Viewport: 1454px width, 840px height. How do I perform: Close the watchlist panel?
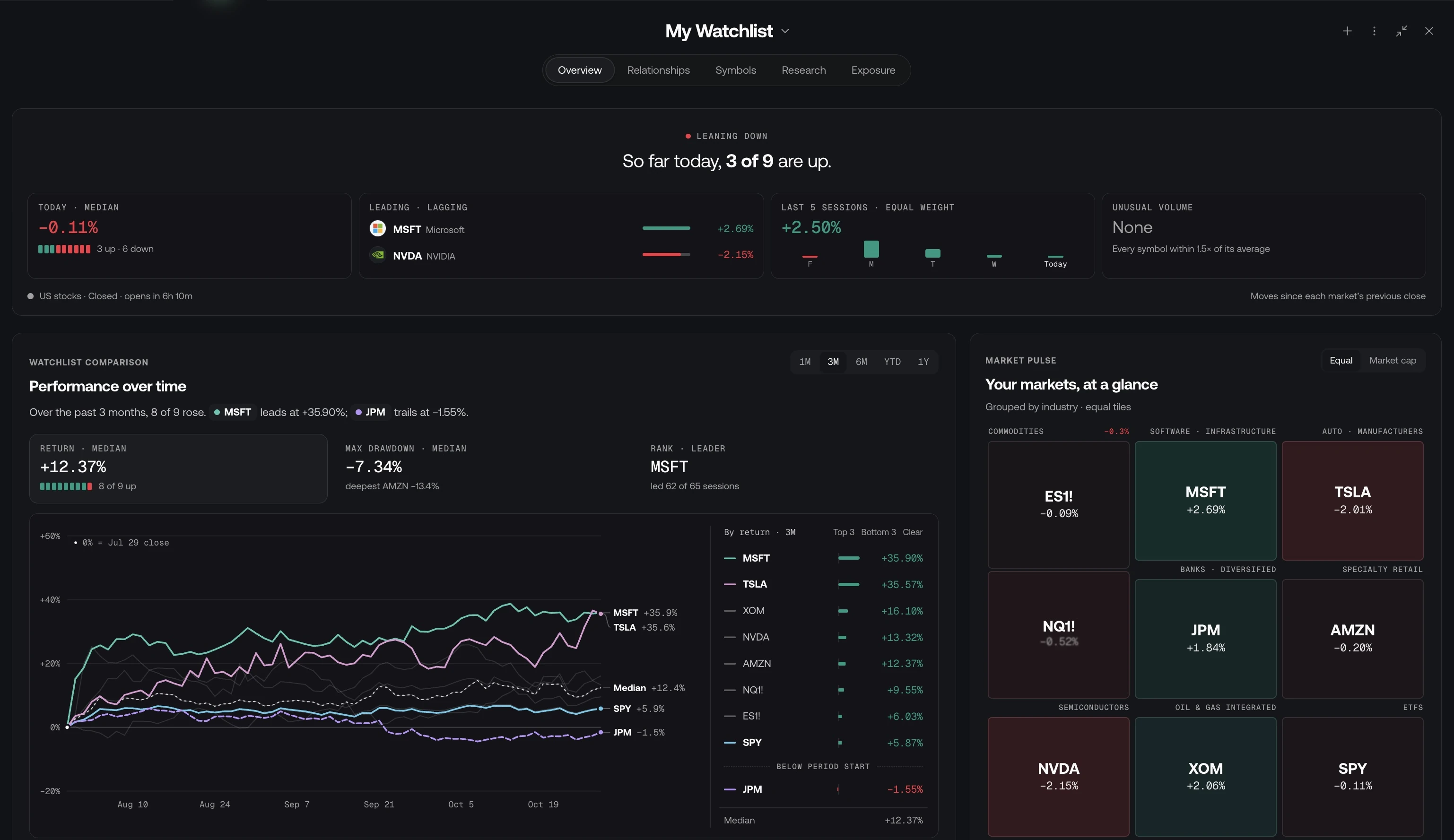1428,31
